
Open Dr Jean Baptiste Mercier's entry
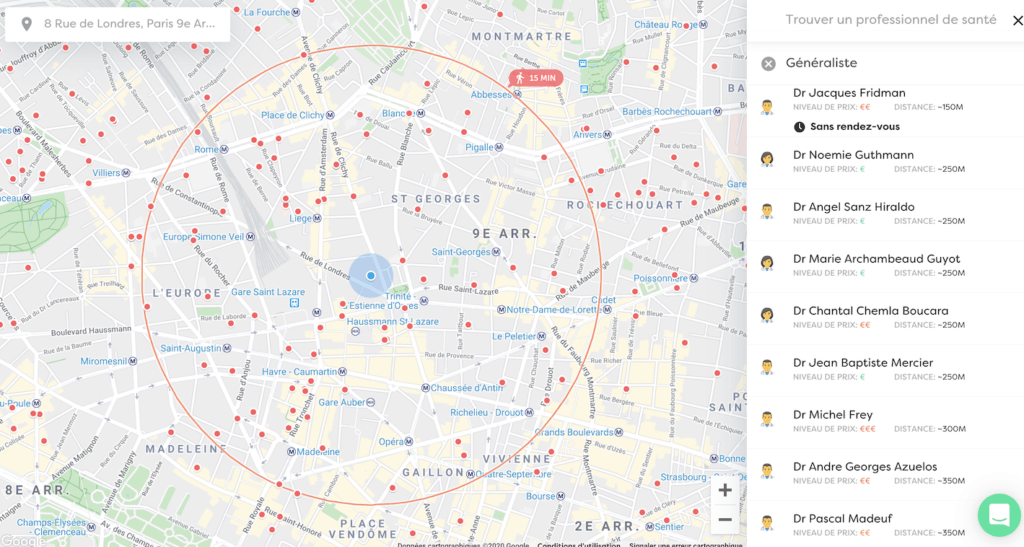click(x=862, y=363)
